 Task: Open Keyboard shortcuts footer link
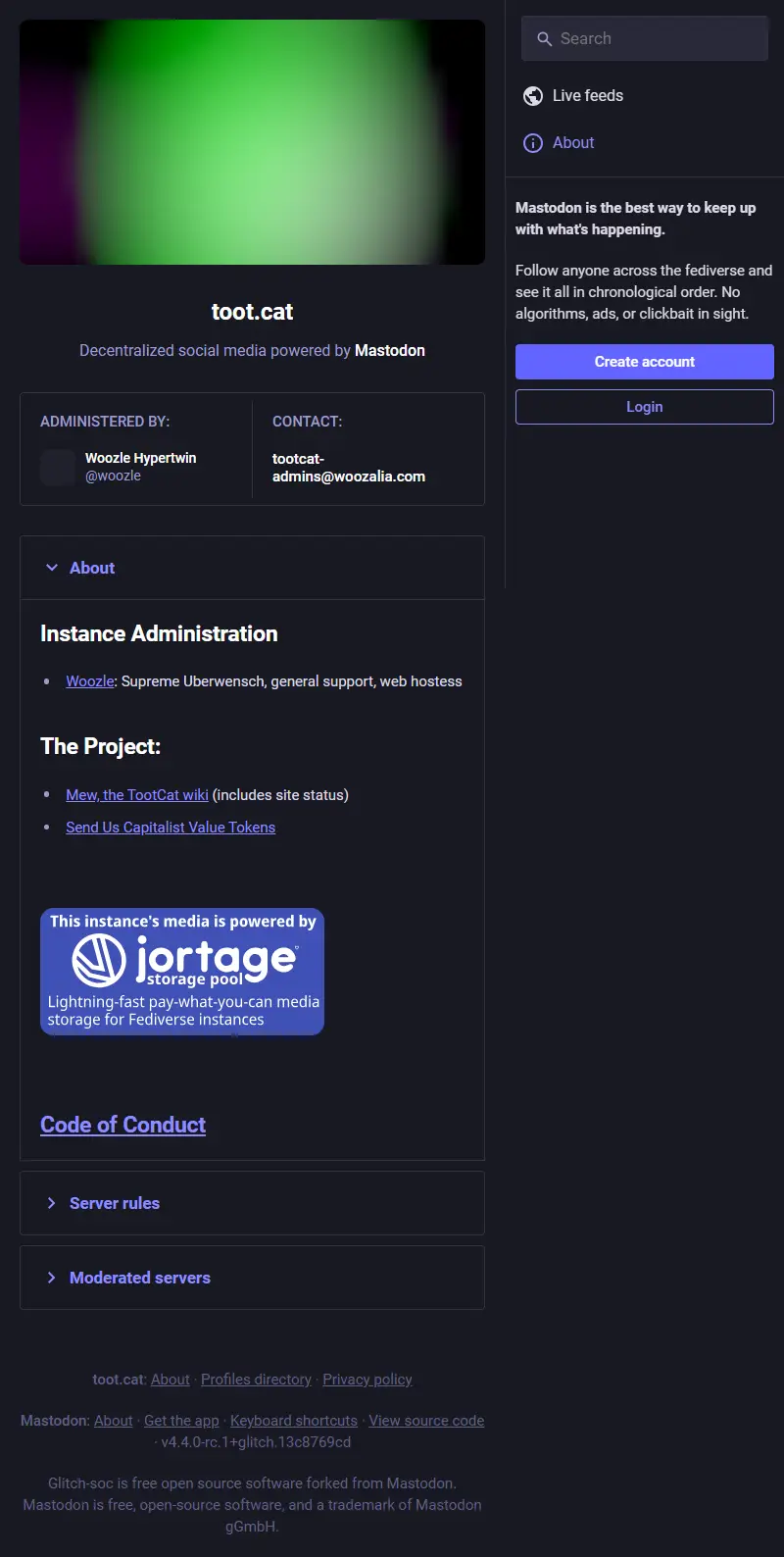coord(294,1421)
